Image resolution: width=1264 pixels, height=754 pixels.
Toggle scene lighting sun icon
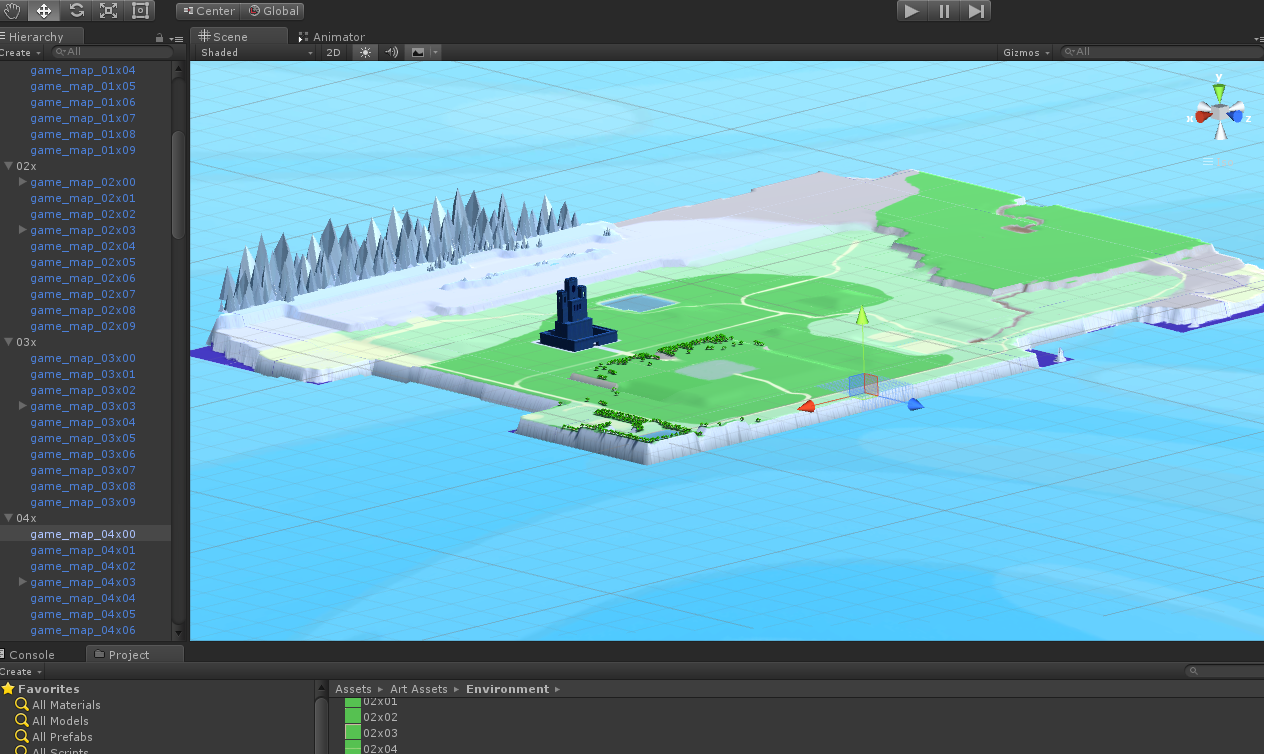tap(365, 52)
